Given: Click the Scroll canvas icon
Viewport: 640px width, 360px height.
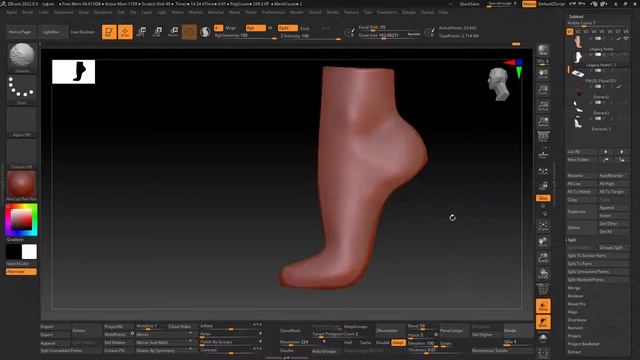Looking at the screenshot, I should (x=543, y=73).
